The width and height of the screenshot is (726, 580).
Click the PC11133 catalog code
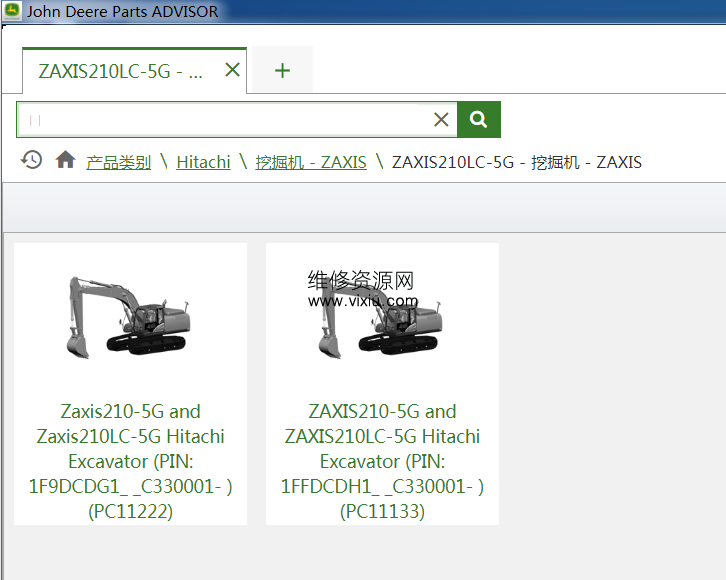coord(382,511)
